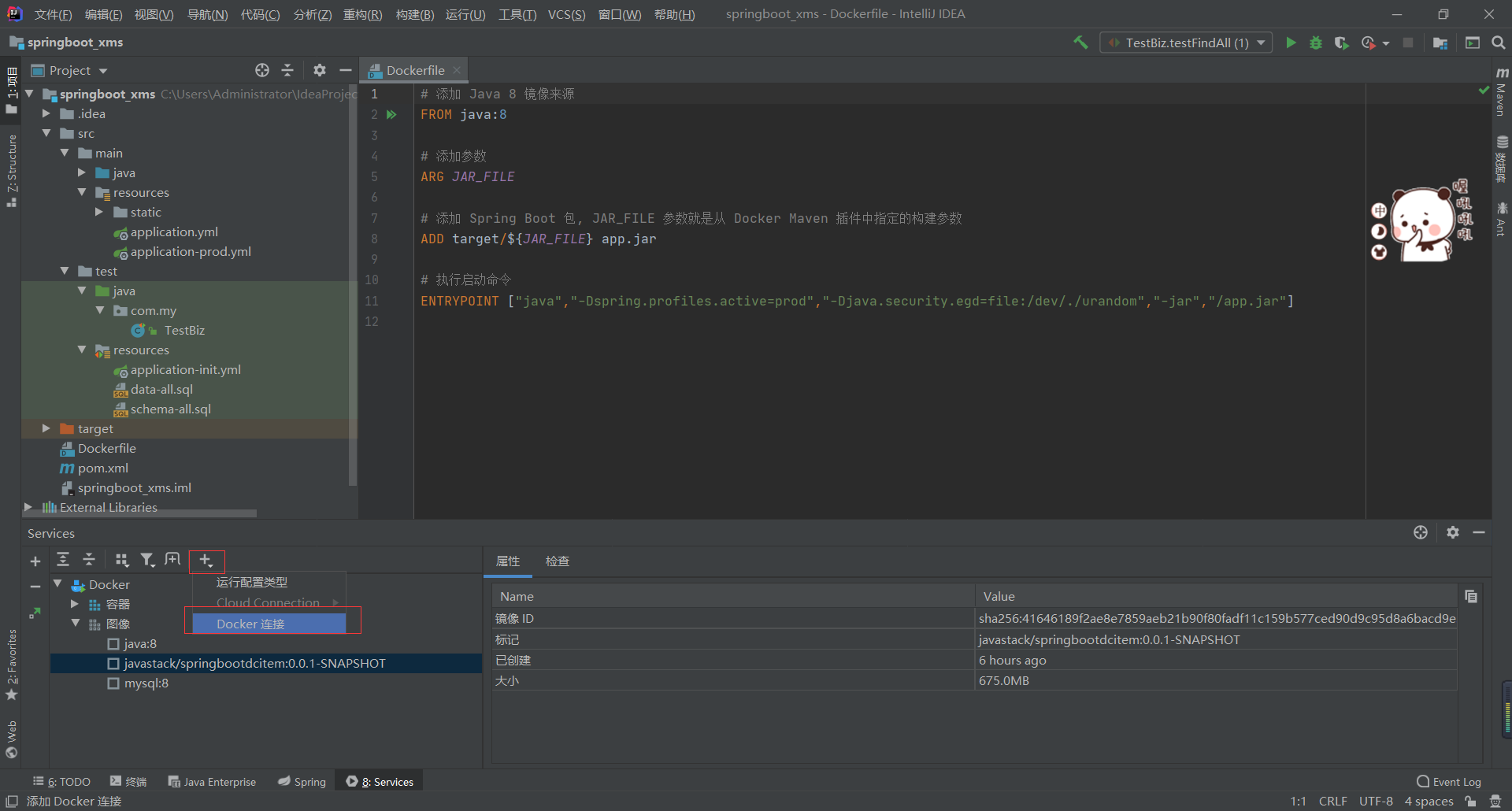Hide the Services tool window
This screenshot has width=1512, height=811.
(x=1479, y=533)
